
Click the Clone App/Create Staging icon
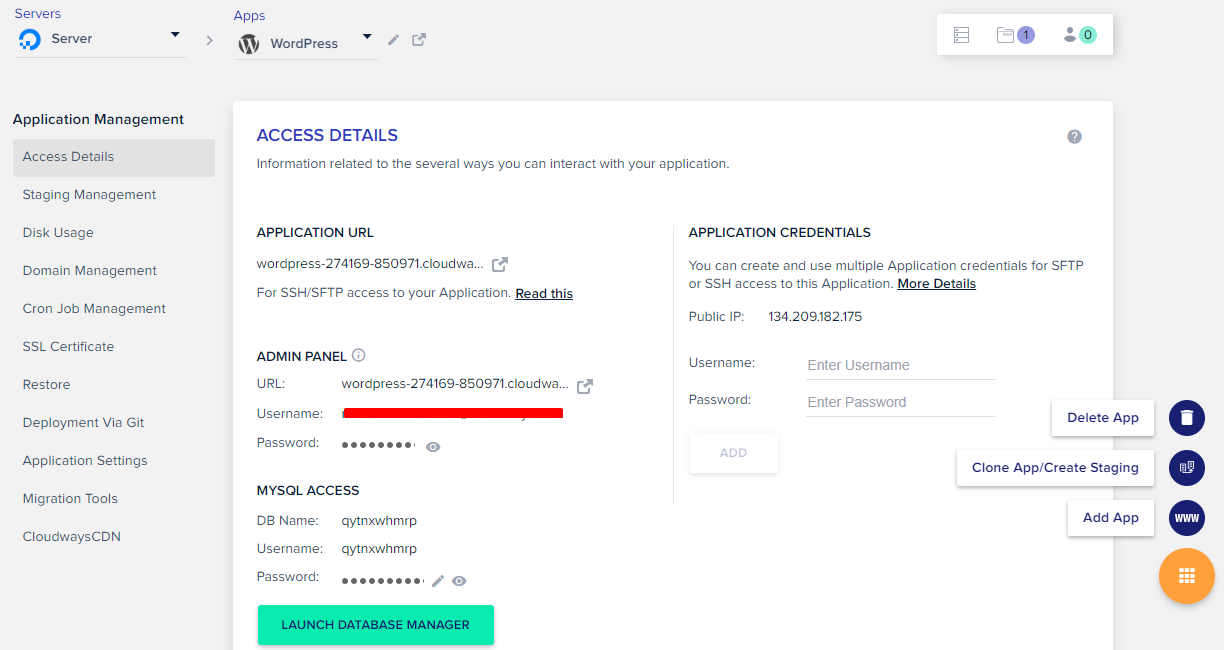click(x=1187, y=467)
